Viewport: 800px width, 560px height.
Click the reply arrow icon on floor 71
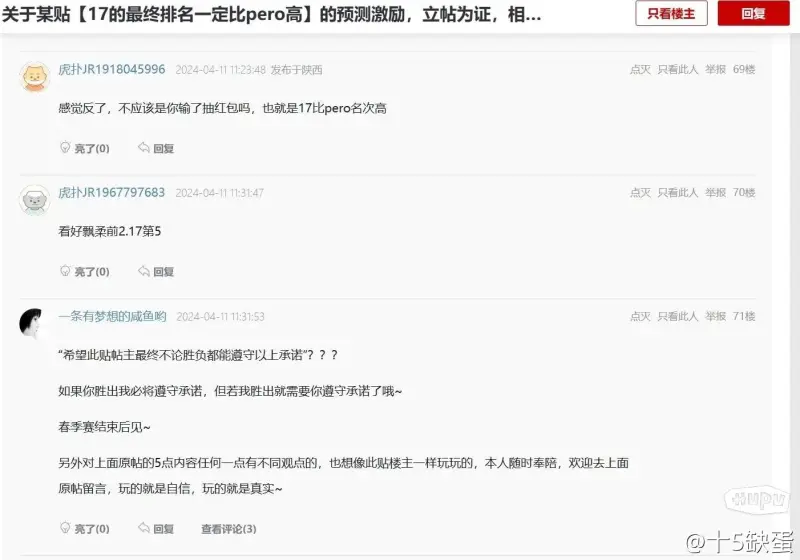pyautogui.click(x=144, y=528)
